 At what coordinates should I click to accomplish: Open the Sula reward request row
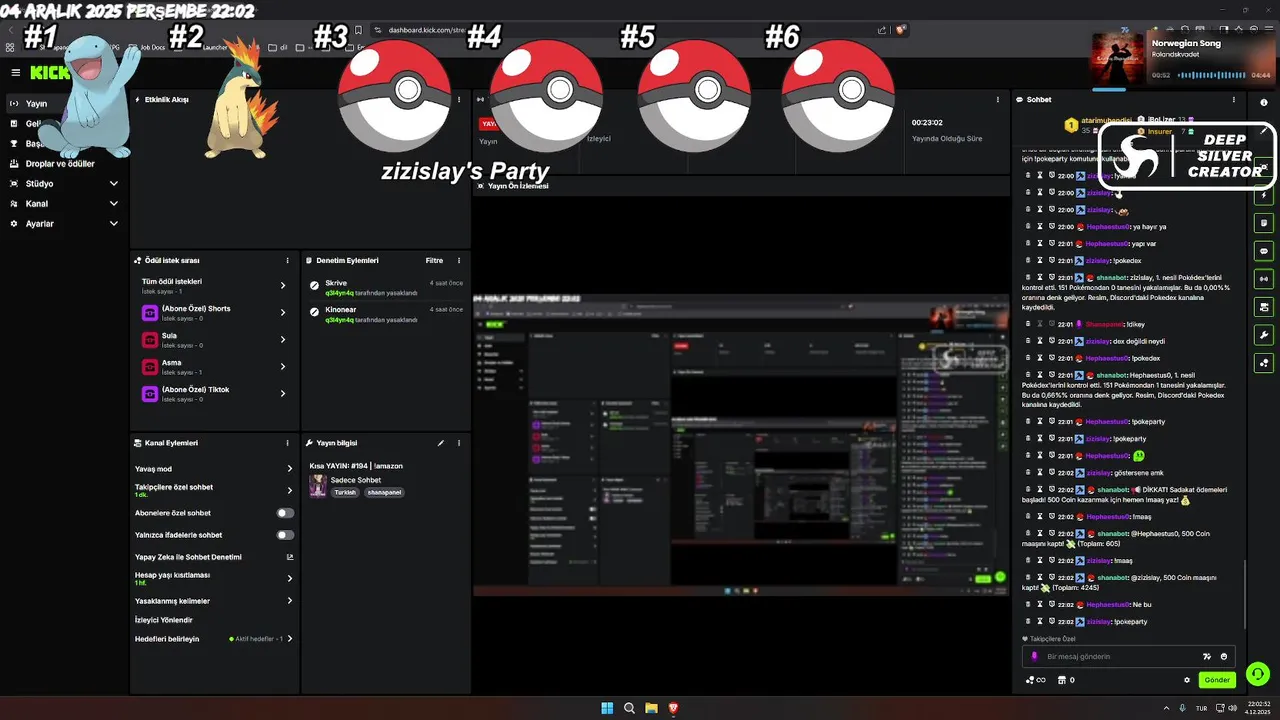coord(214,339)
